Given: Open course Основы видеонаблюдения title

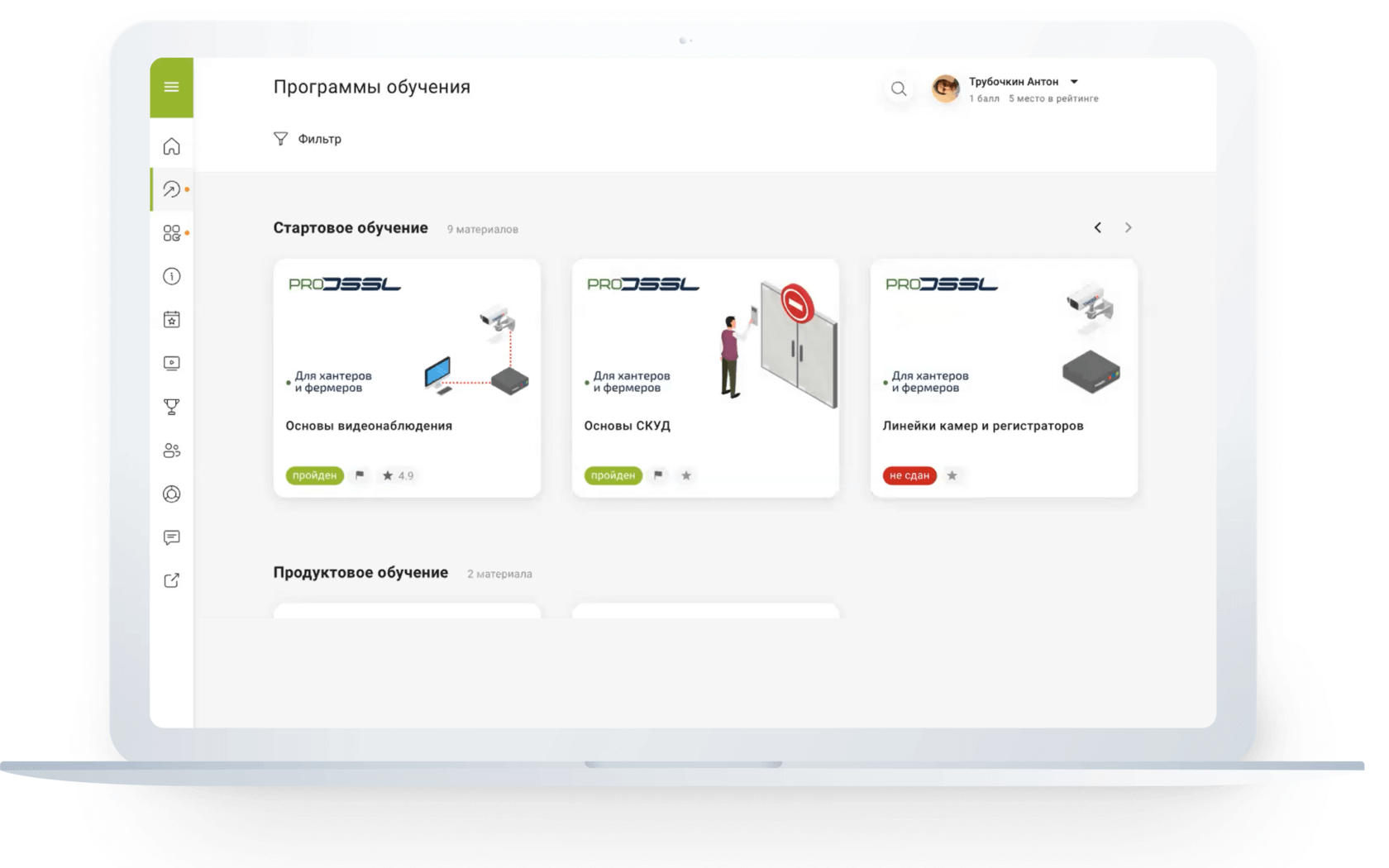Looking at the screenshot, I should (x=369, y=426).
